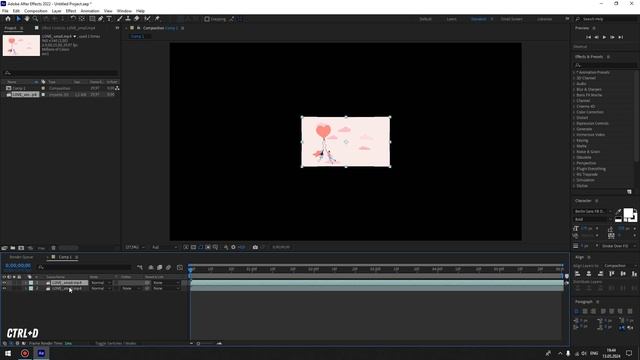The height and width of the screenshot is (360, 640).
Task: Select the Type text tool
Action: coord(109,19)
